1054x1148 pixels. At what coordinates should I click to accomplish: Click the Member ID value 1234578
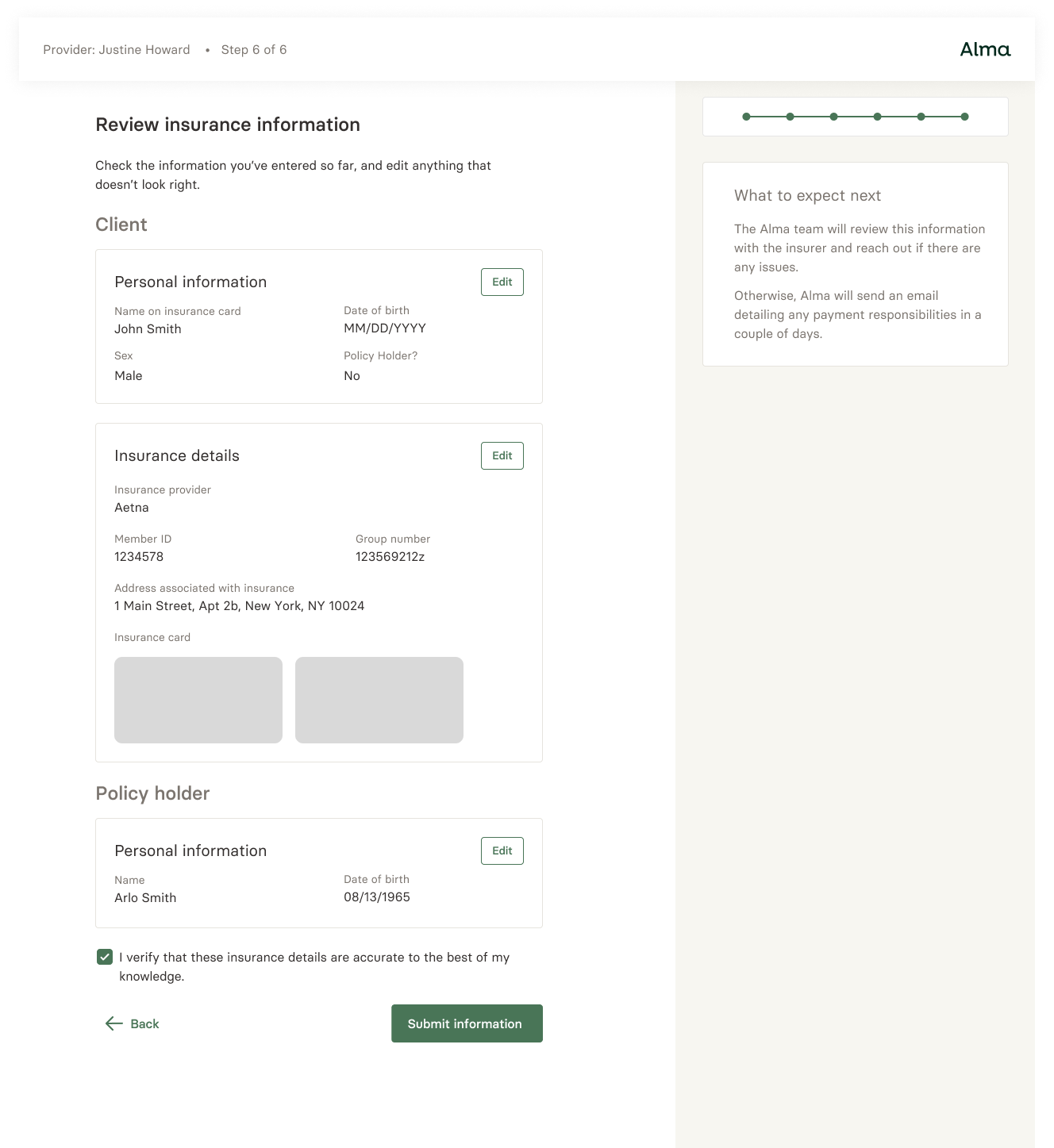coord(139,556)
